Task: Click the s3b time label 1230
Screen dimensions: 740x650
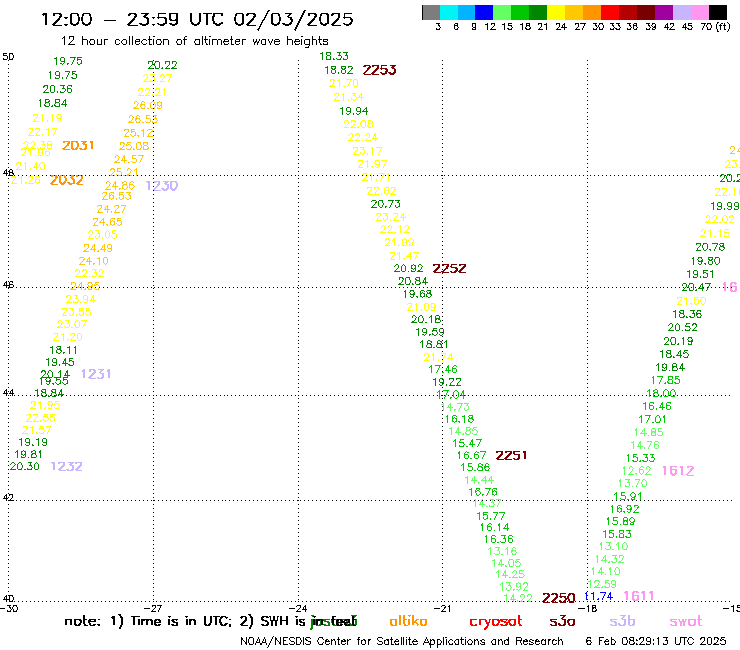Action: click(162, 186)
